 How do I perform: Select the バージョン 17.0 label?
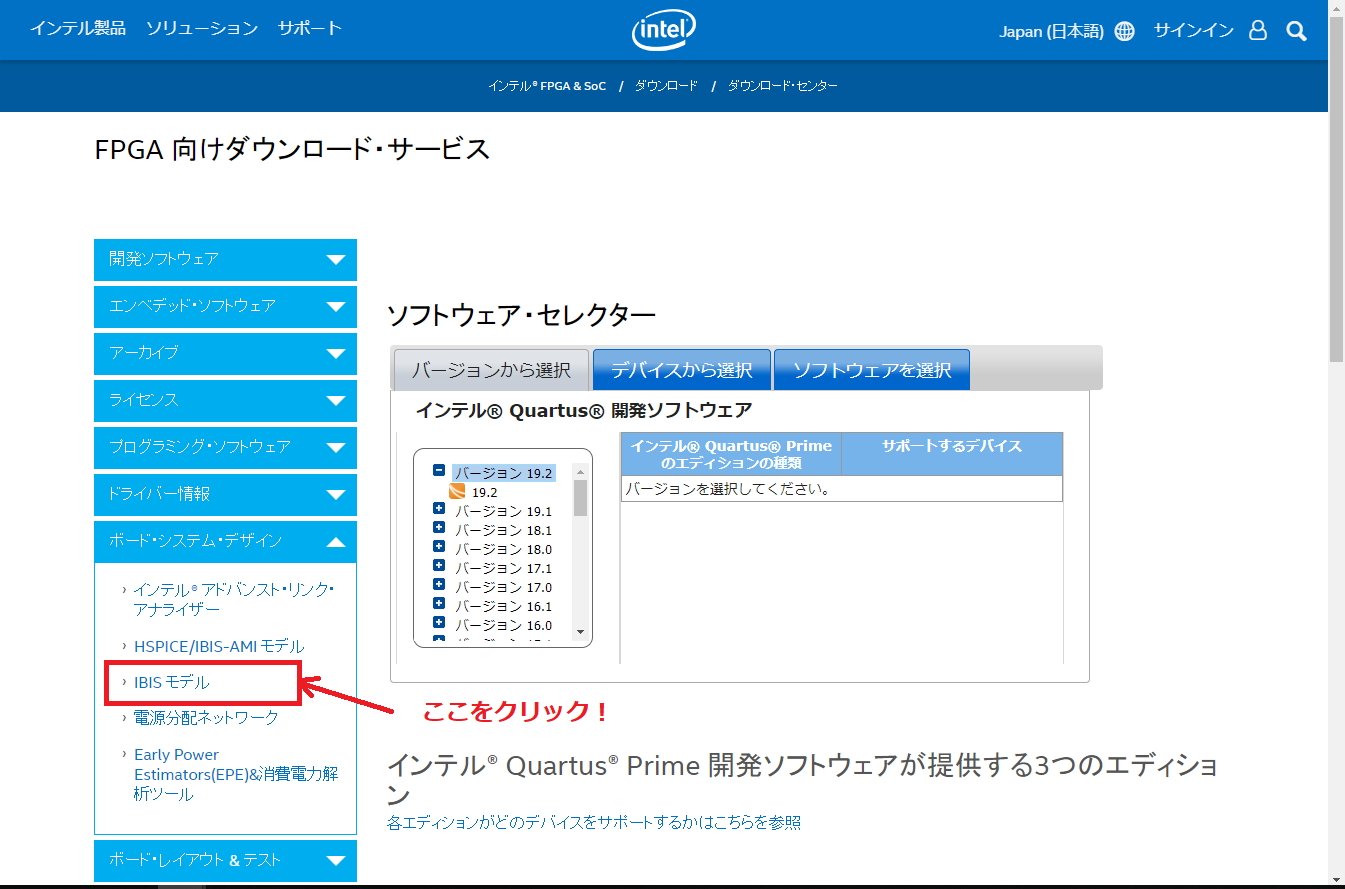click(x=503, y=587)
